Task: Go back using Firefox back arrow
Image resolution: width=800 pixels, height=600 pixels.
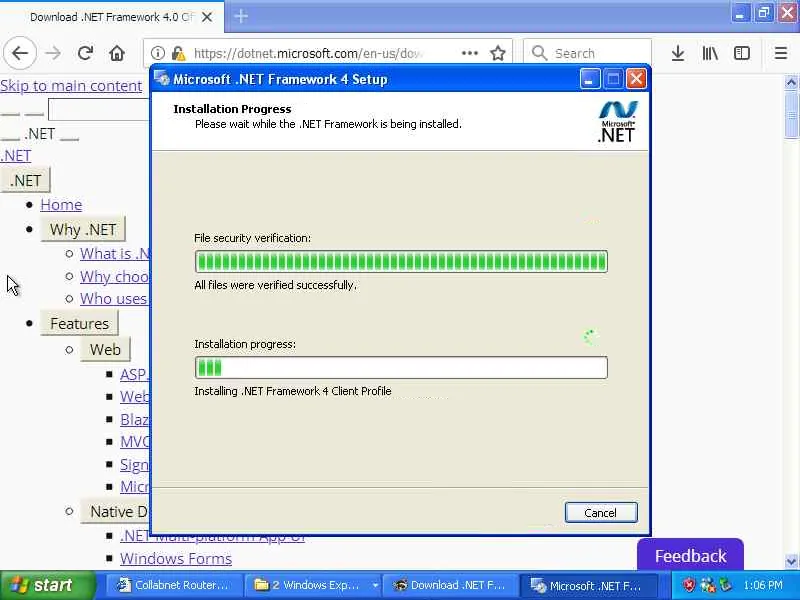Action: click(x=20, y=53)
